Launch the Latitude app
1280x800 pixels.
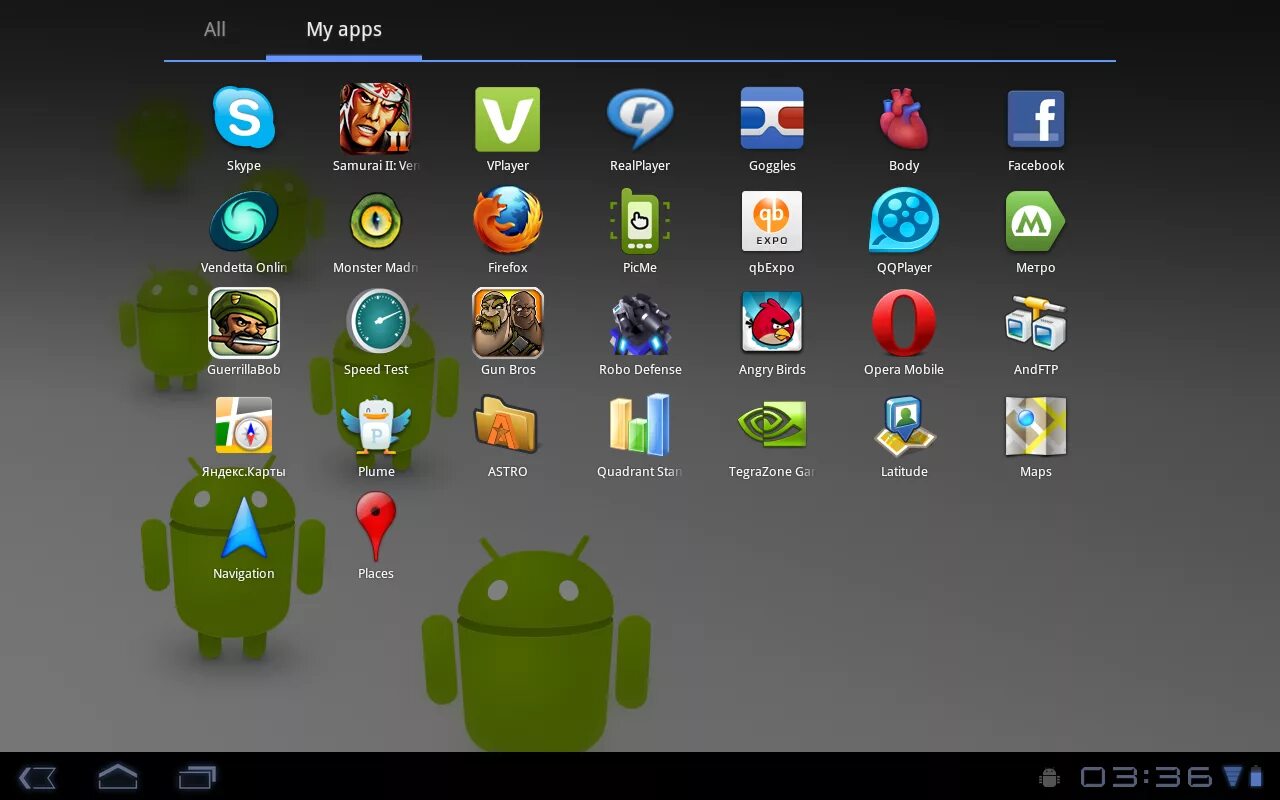[904, 425]
